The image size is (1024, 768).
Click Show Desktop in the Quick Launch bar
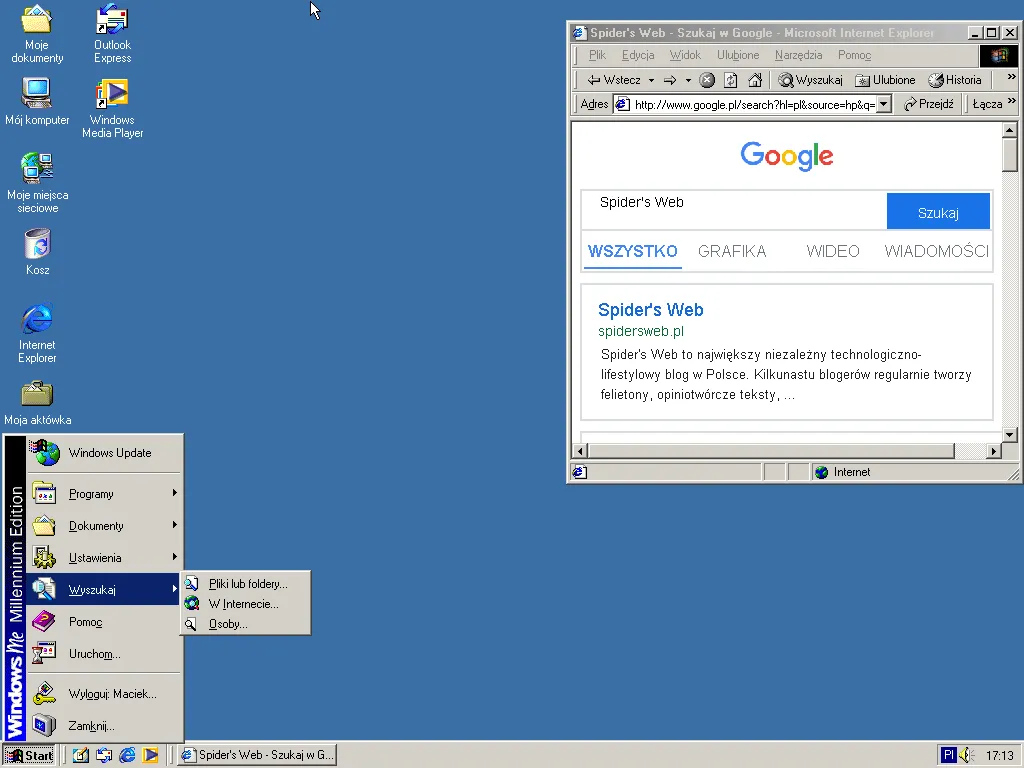[x=80, y=755]
